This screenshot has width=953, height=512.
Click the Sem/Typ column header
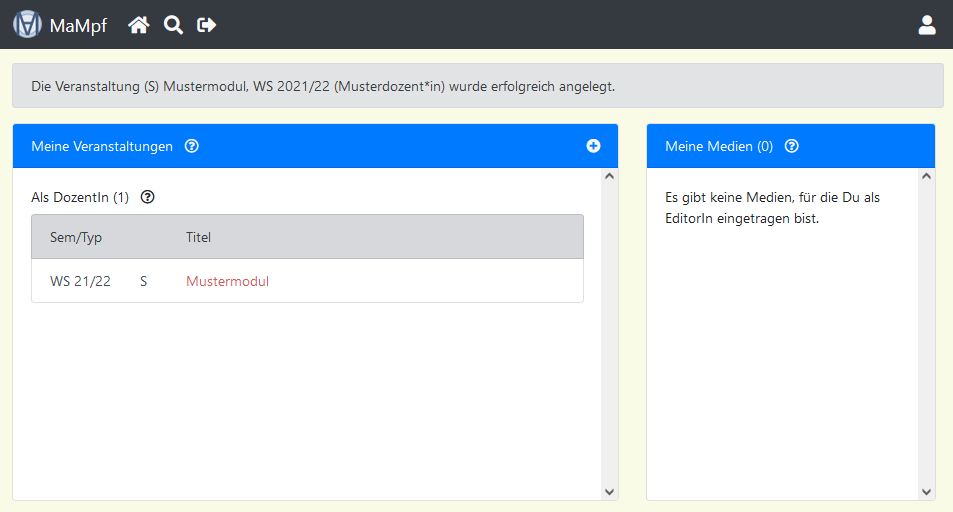tap(76, 237)
